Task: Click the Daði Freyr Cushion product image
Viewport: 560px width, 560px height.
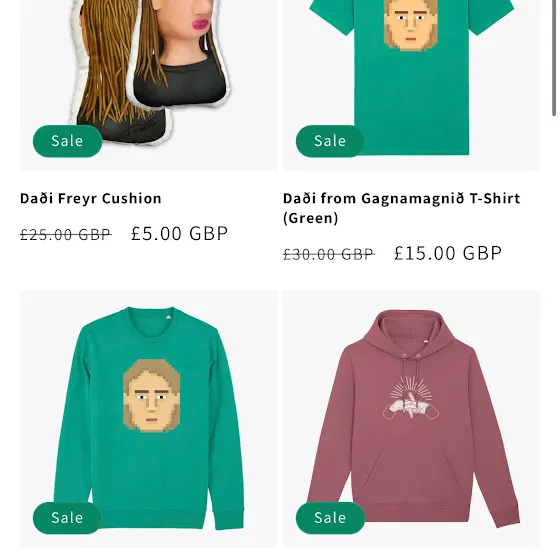Action: pos(148,85)
